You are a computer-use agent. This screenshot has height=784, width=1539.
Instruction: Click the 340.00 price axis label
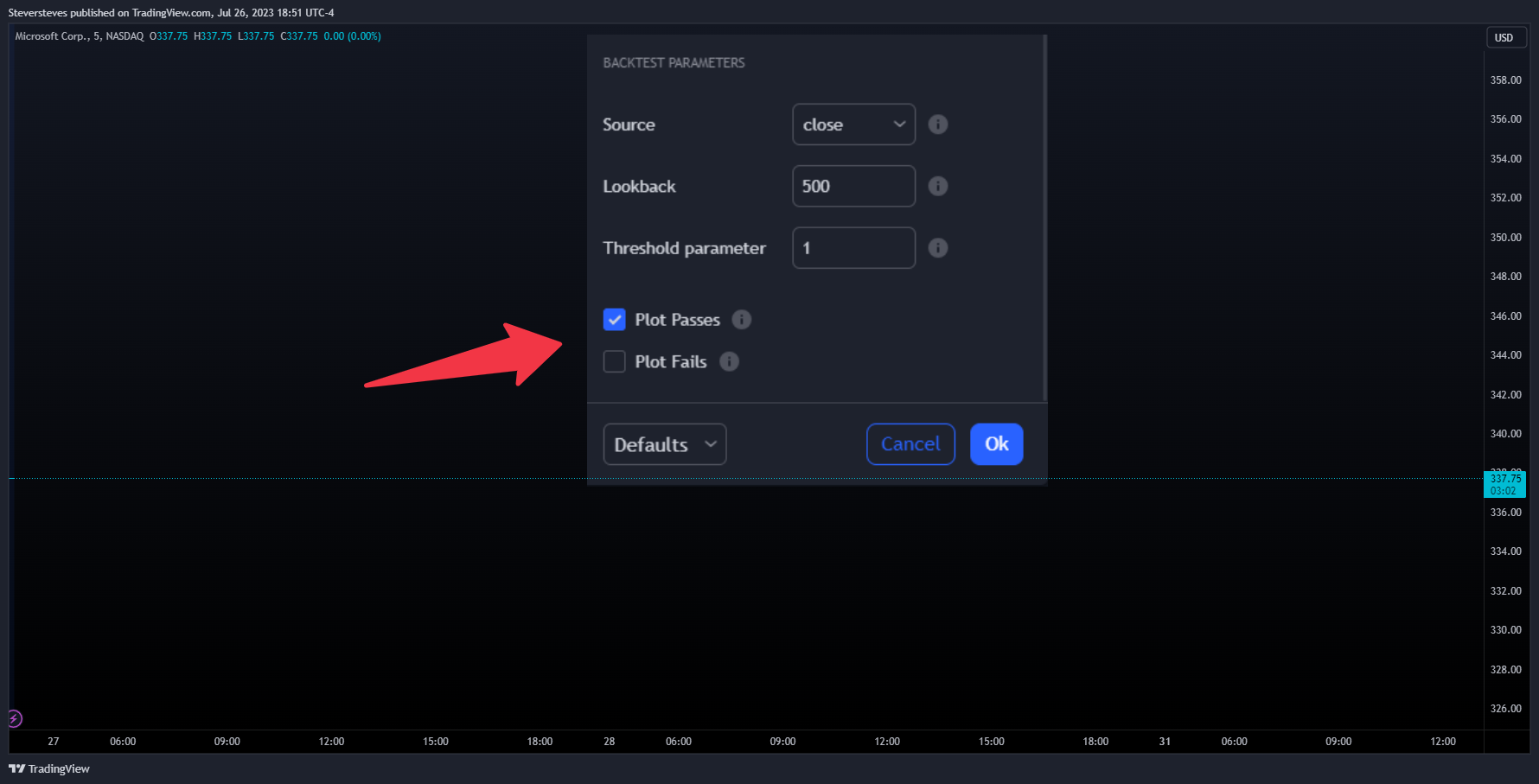pos(1506,434)
